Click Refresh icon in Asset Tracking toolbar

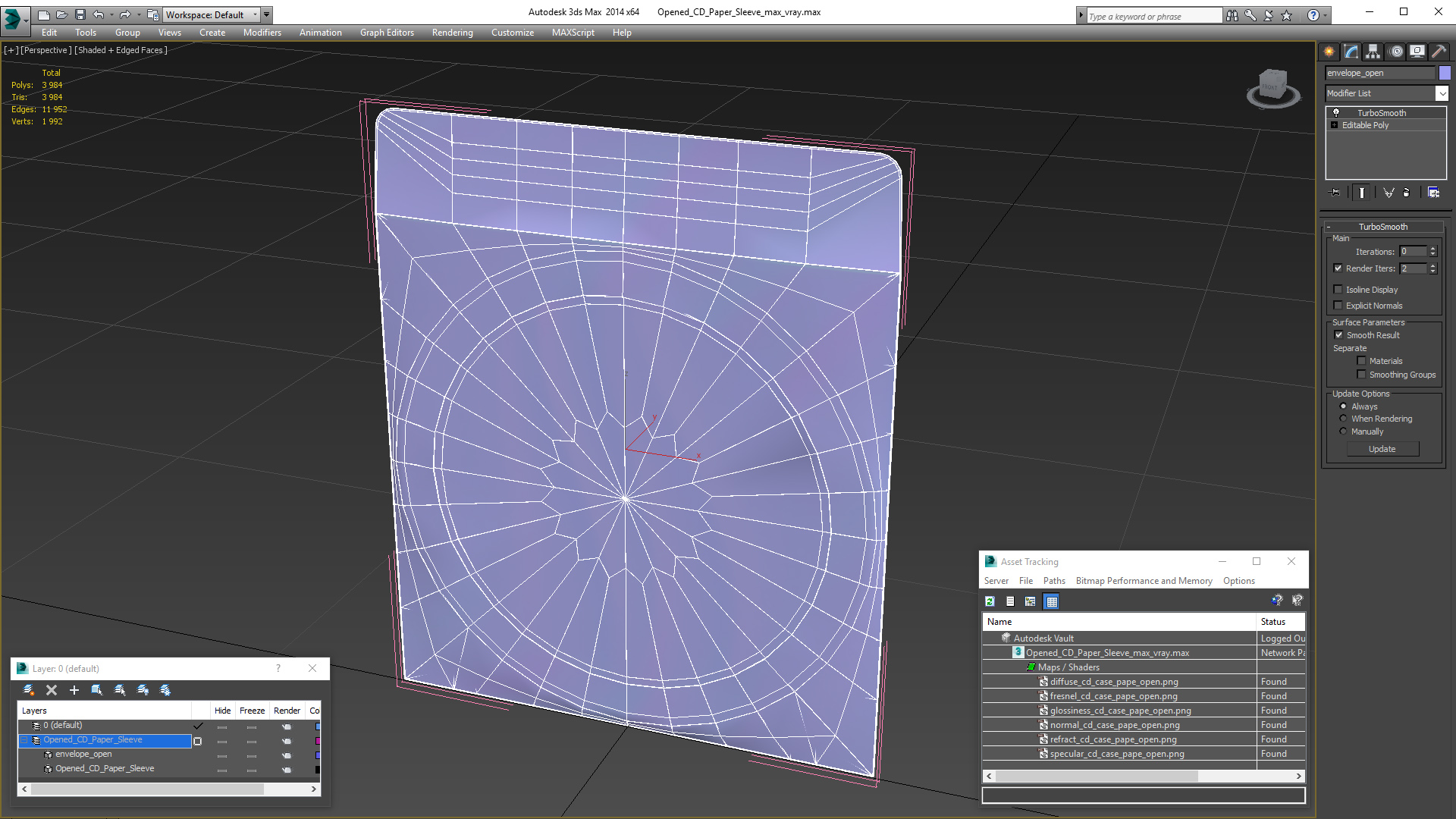click(990, 601)
